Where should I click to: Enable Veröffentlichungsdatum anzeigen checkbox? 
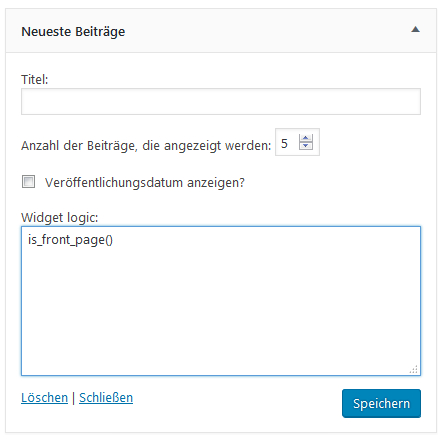28,182
